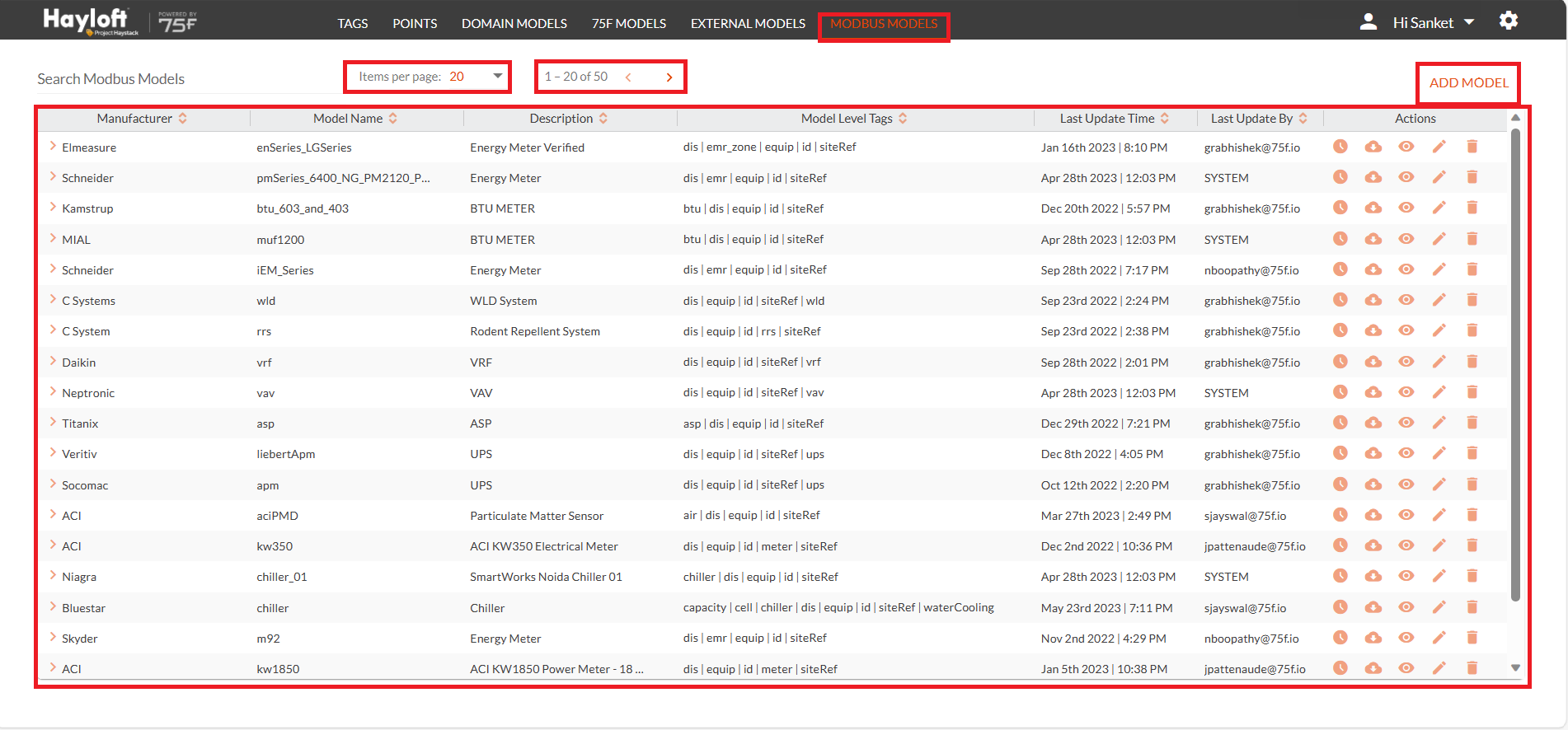
Task: Go to next page of results
Action: click(x=669, y=77)
